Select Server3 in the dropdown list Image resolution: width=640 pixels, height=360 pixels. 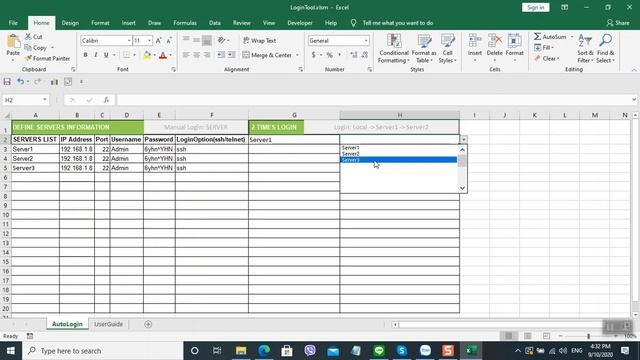click(398, 160)
